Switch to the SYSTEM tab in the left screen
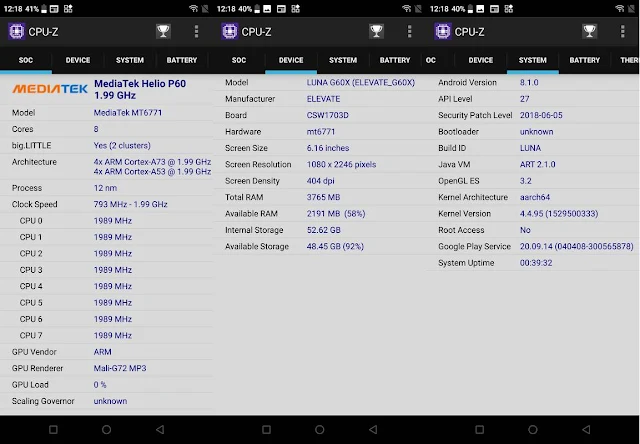 coord(130,60)
